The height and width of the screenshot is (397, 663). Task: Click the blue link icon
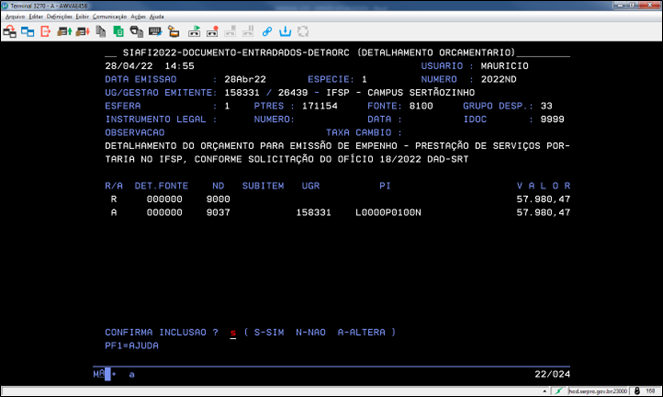[x=267, y=31]
